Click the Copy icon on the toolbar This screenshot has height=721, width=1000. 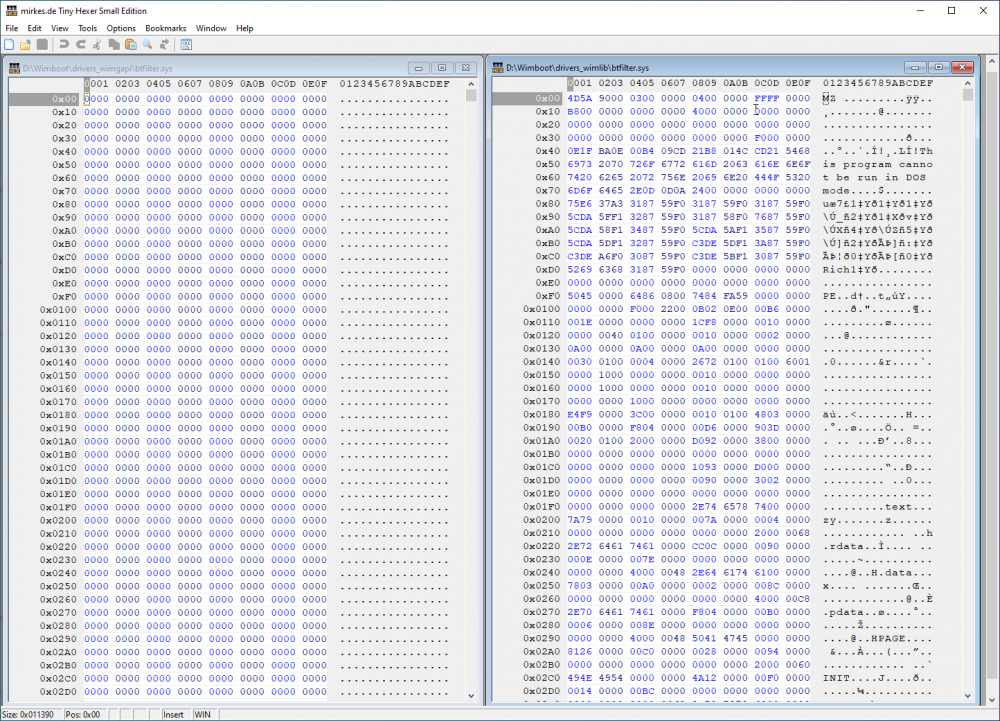[x=113, y=45]
